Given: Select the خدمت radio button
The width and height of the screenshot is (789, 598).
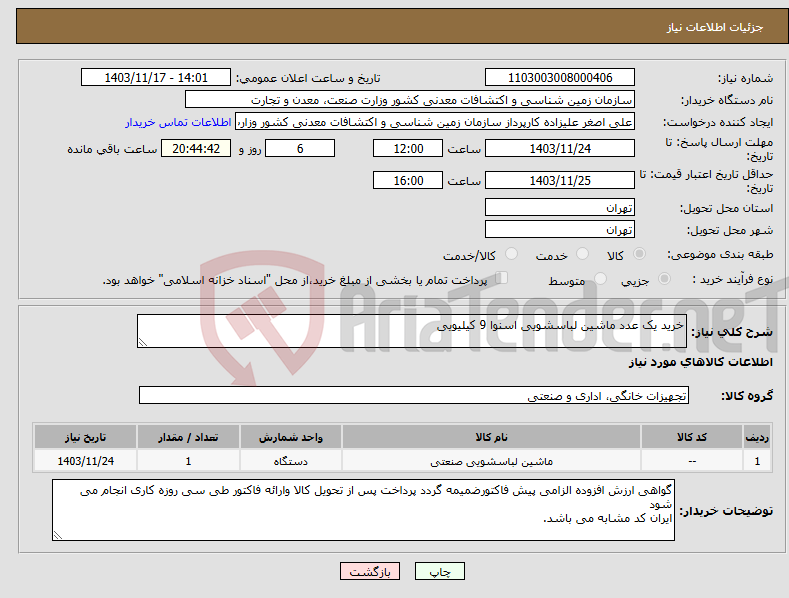Looking at the screenshot, I should [x=582, y=254].
